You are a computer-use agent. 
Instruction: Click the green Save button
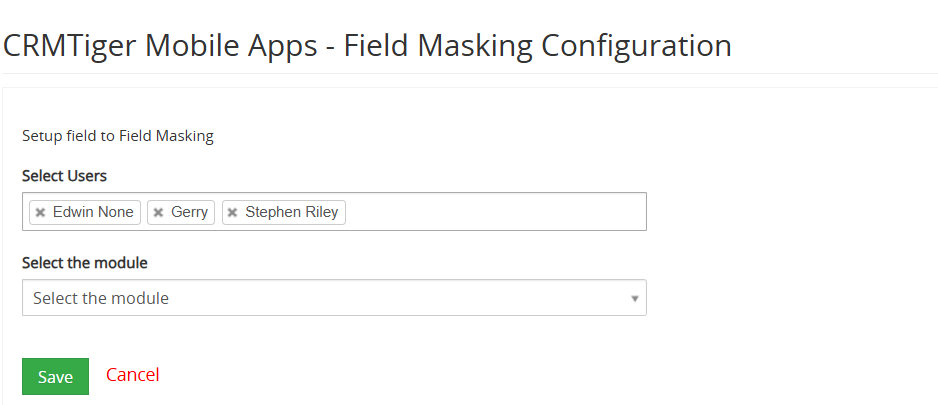[56, 376]
